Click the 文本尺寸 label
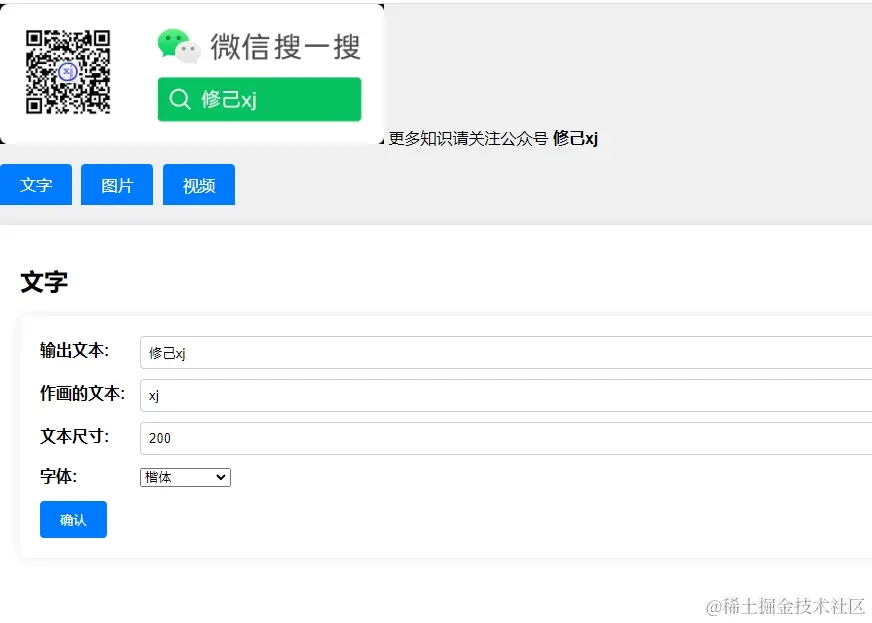The height and width of the screenshot is (623, 872). (75, 436)
